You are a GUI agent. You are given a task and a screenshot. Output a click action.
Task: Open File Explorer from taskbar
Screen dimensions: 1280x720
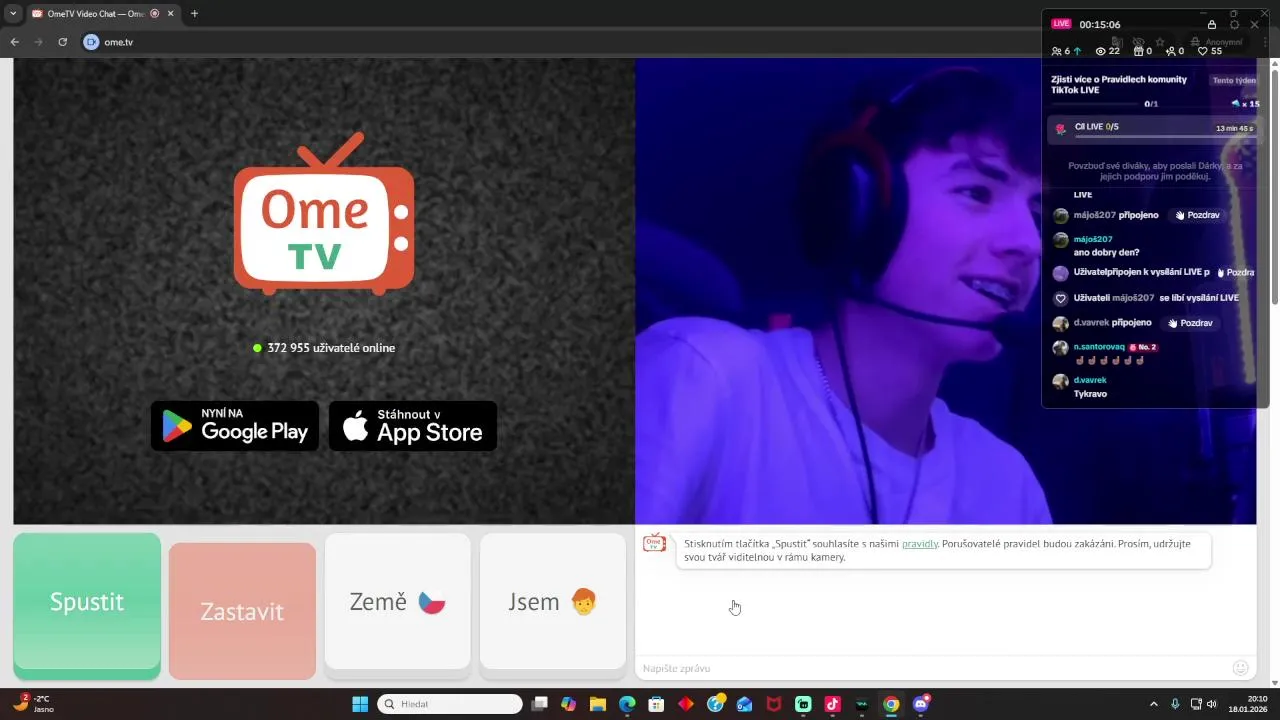pyautogui.click(x=598, y=704)
